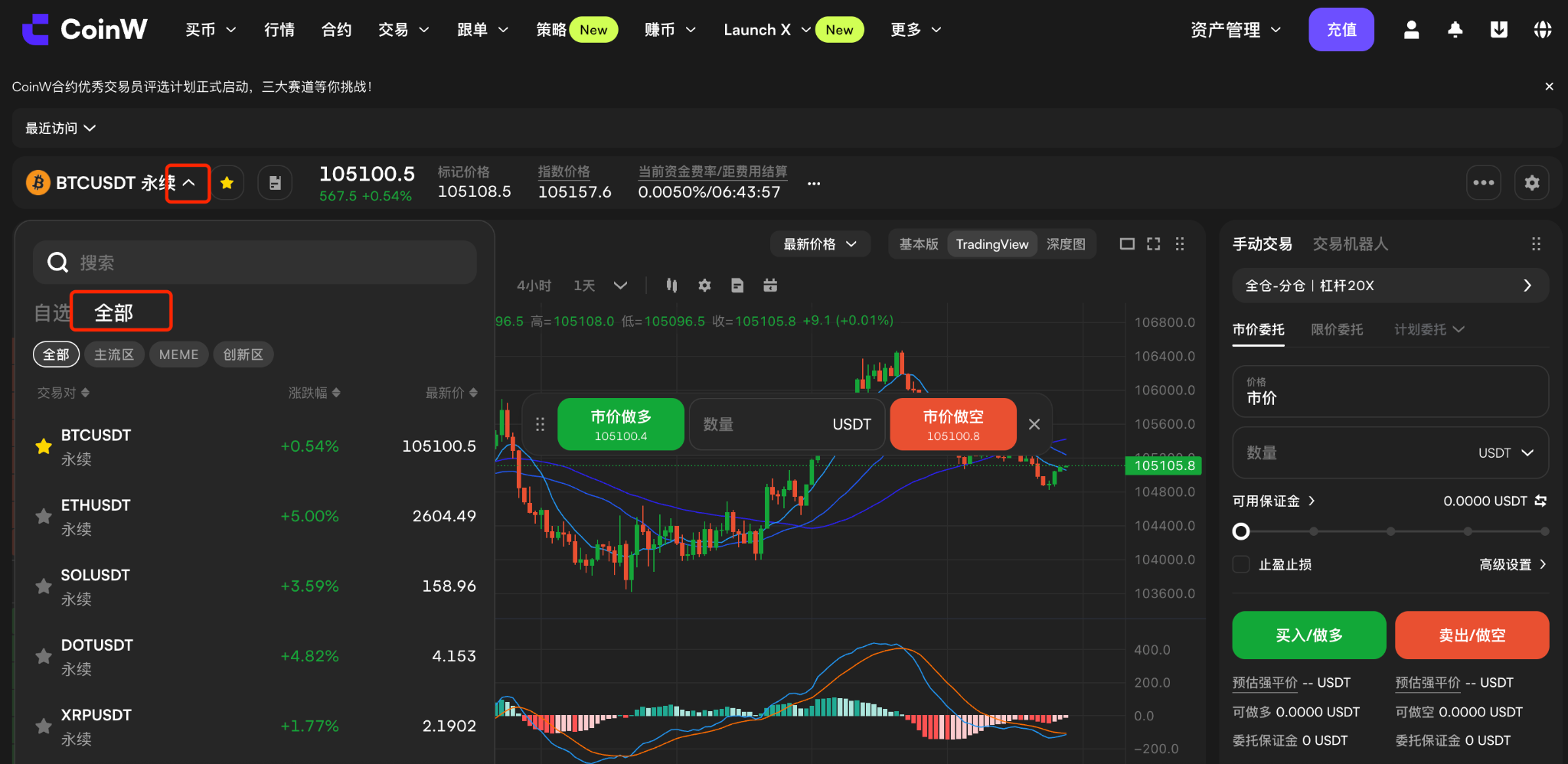
Task: Open the notifications bell
Action: (1455, 29)
